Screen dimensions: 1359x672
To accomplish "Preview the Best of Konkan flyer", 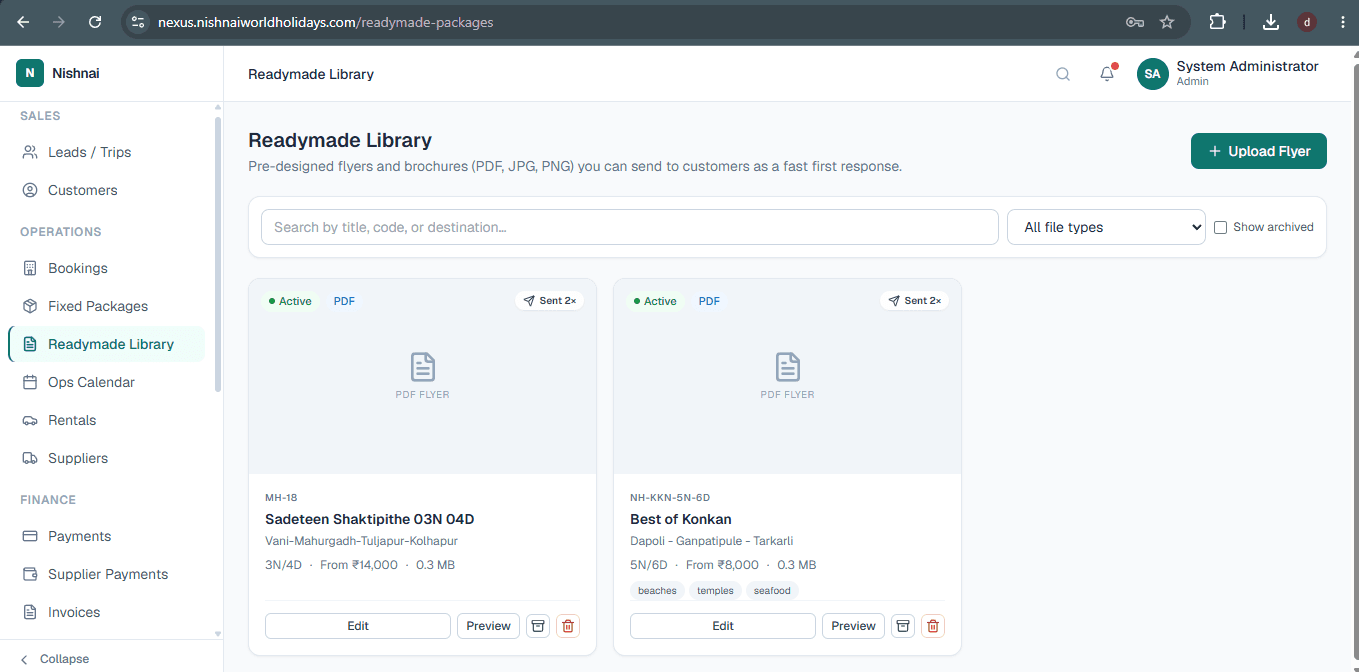I will (854, 626).
